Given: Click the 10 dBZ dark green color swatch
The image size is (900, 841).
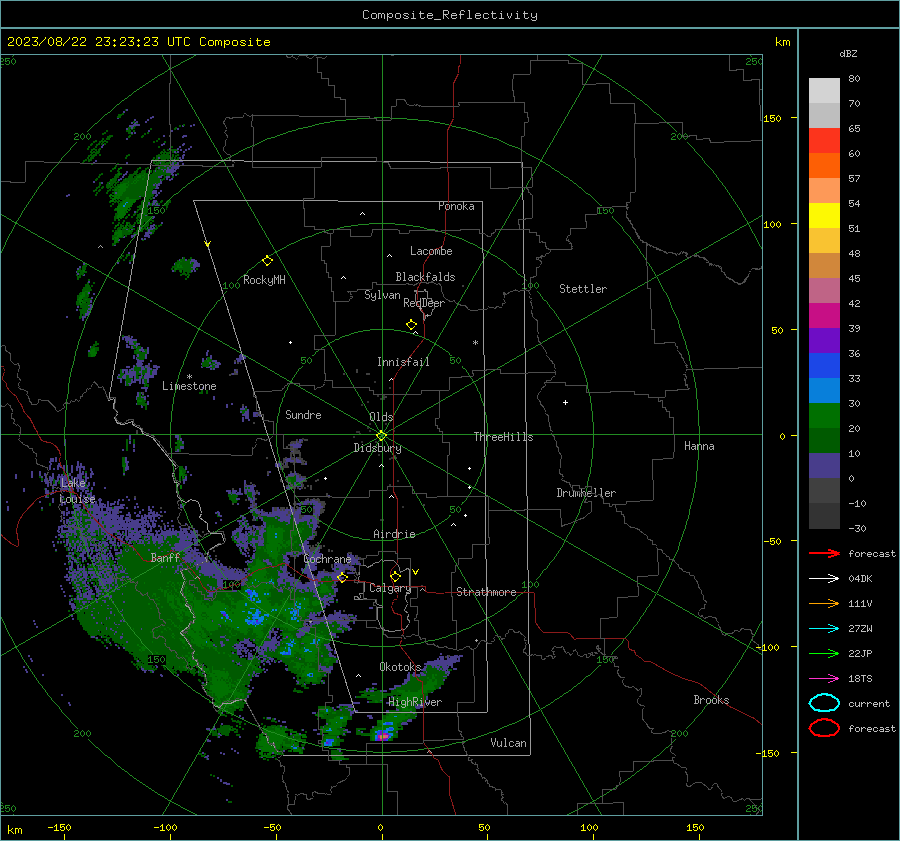Looking at the screenshot, I should (824, 440).
